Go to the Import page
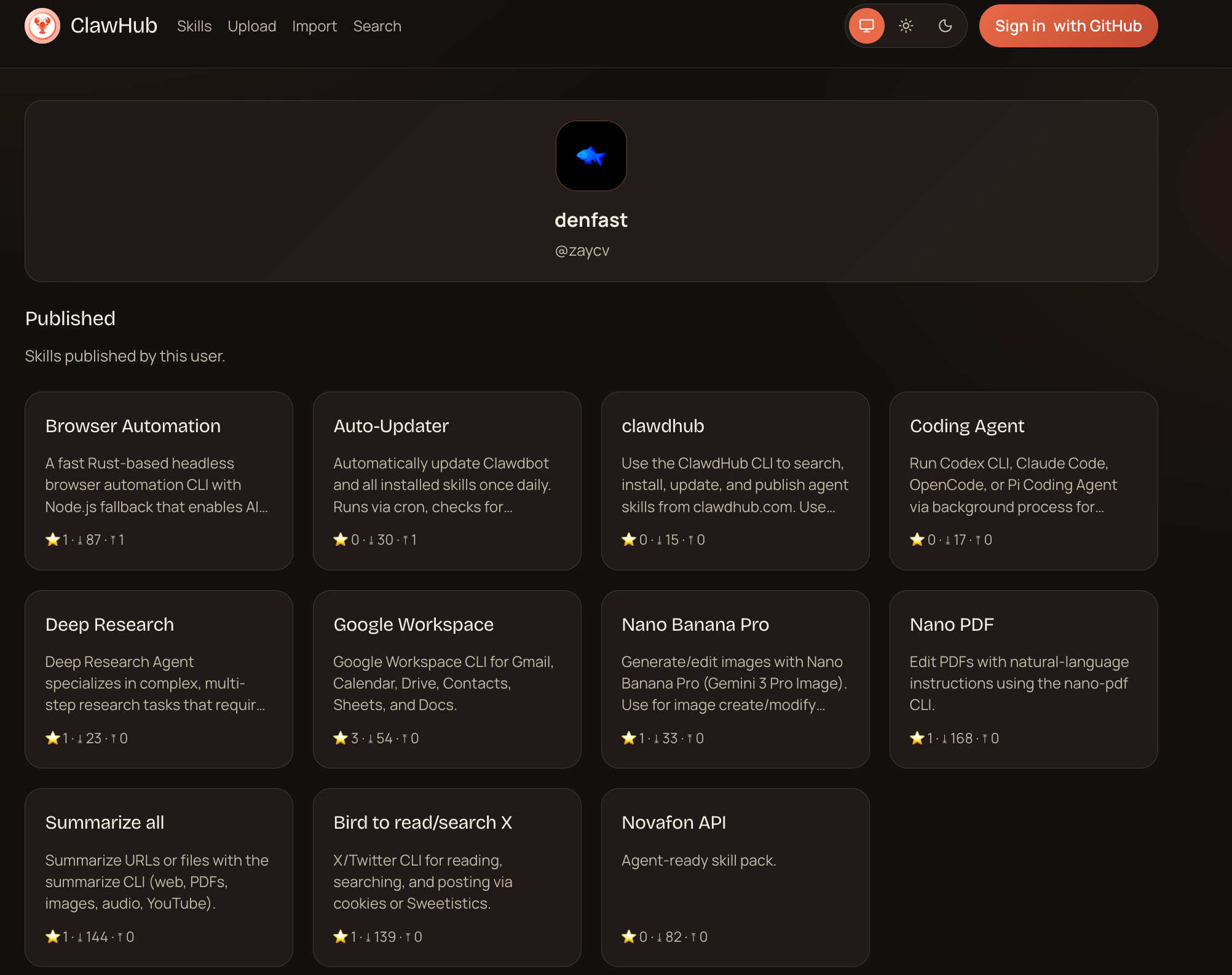This screenshot has width=1232, height=975. point(314,26)
